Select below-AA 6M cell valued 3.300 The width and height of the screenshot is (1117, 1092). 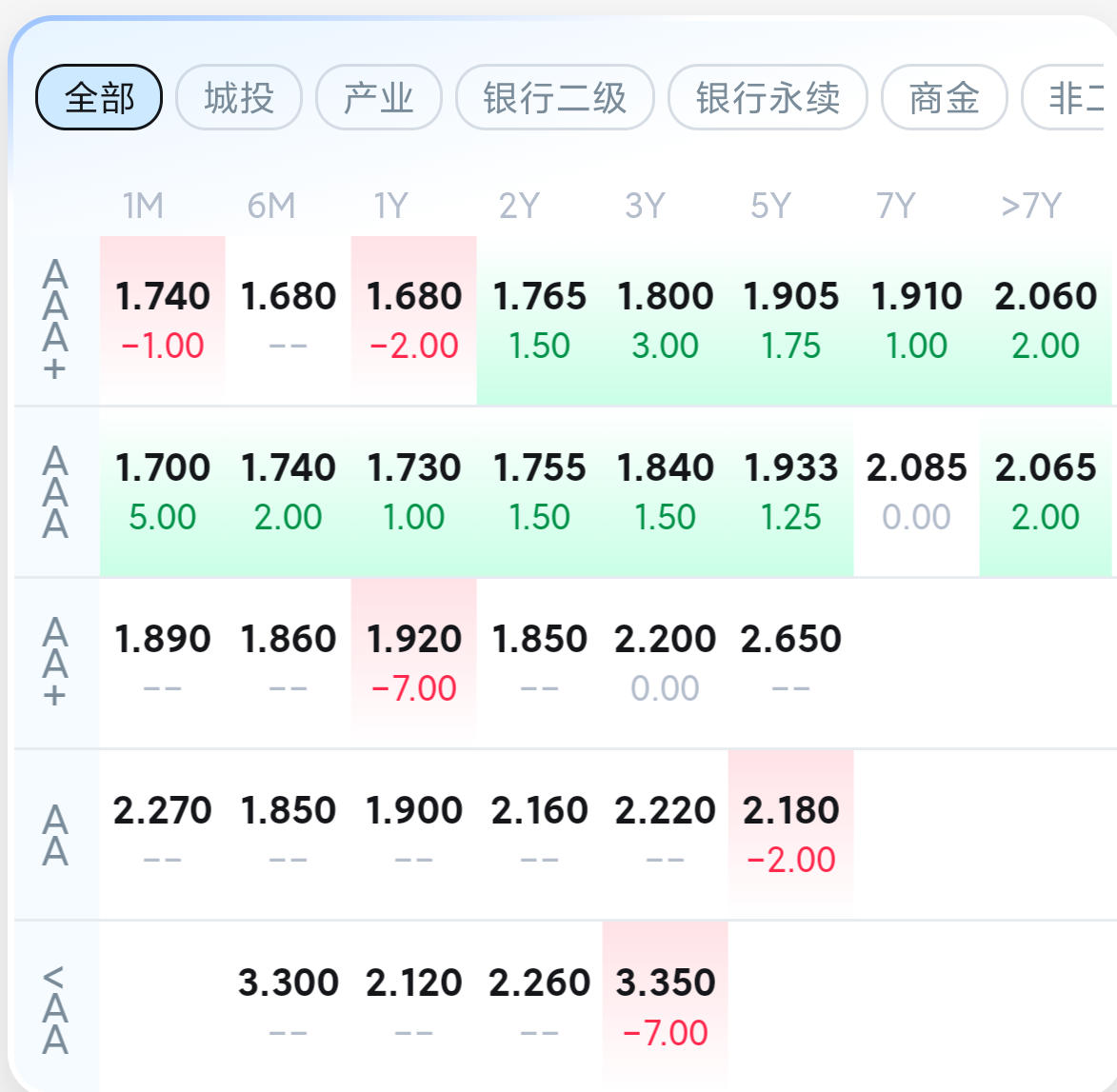[289, 1006]
